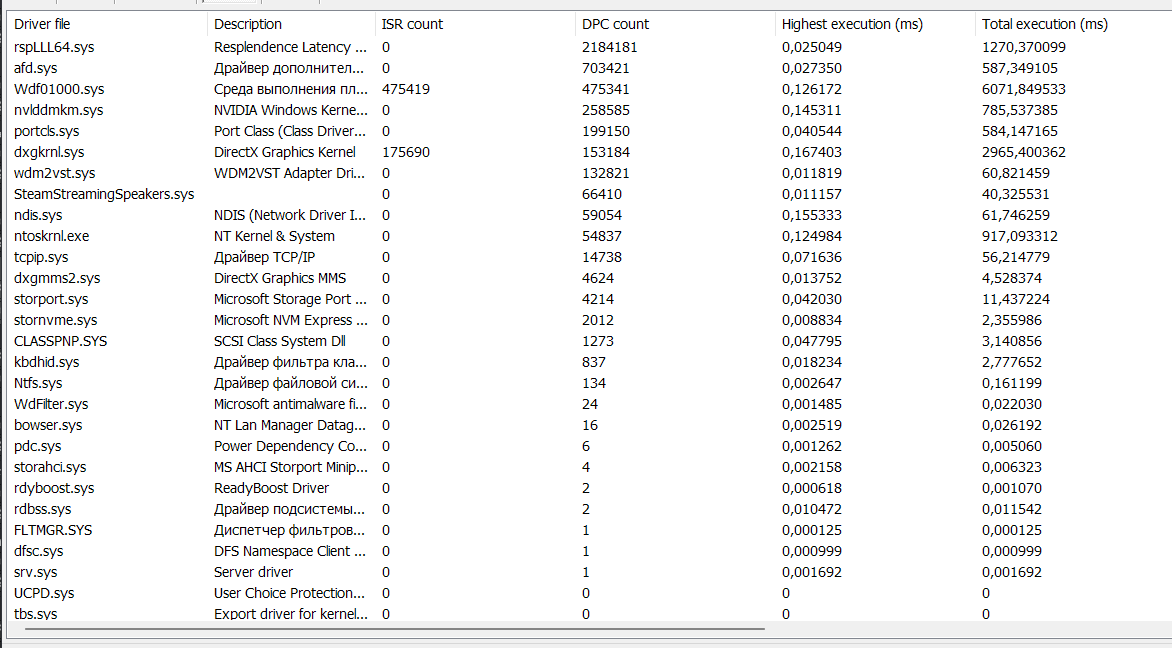Select the rdbss.sys driver row

coord(590,508)
